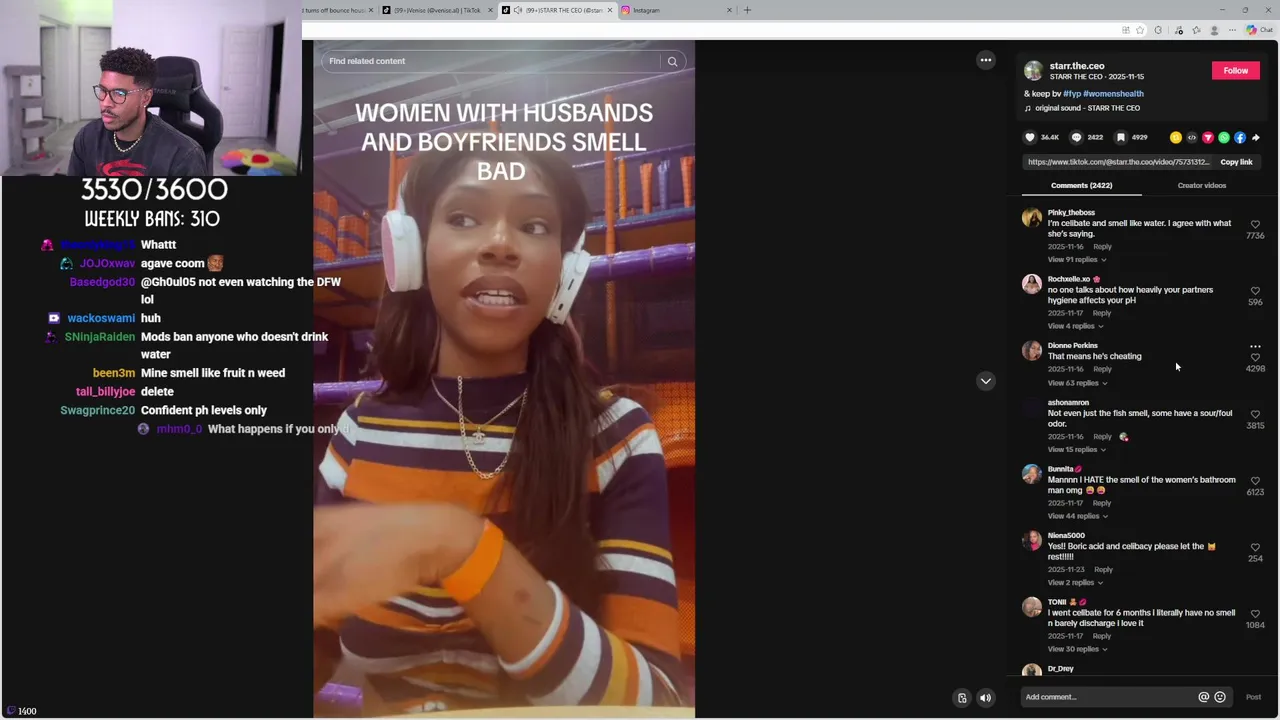Click the video URL text field
This screenshot has height=720, width=1280.
[1118, 162]
